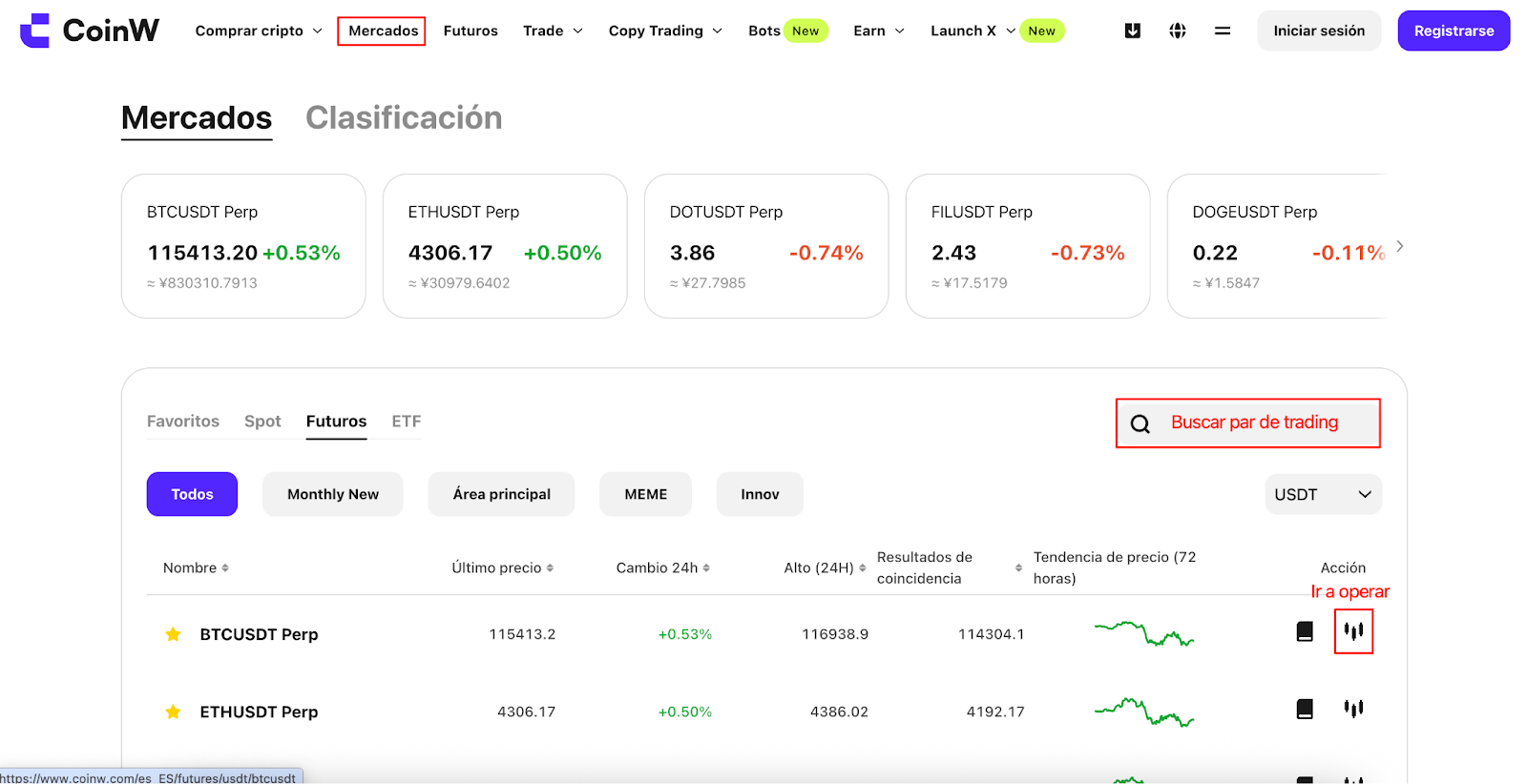Click the book guide icon for ETHUSDT Perp

tap(1305, 709)
